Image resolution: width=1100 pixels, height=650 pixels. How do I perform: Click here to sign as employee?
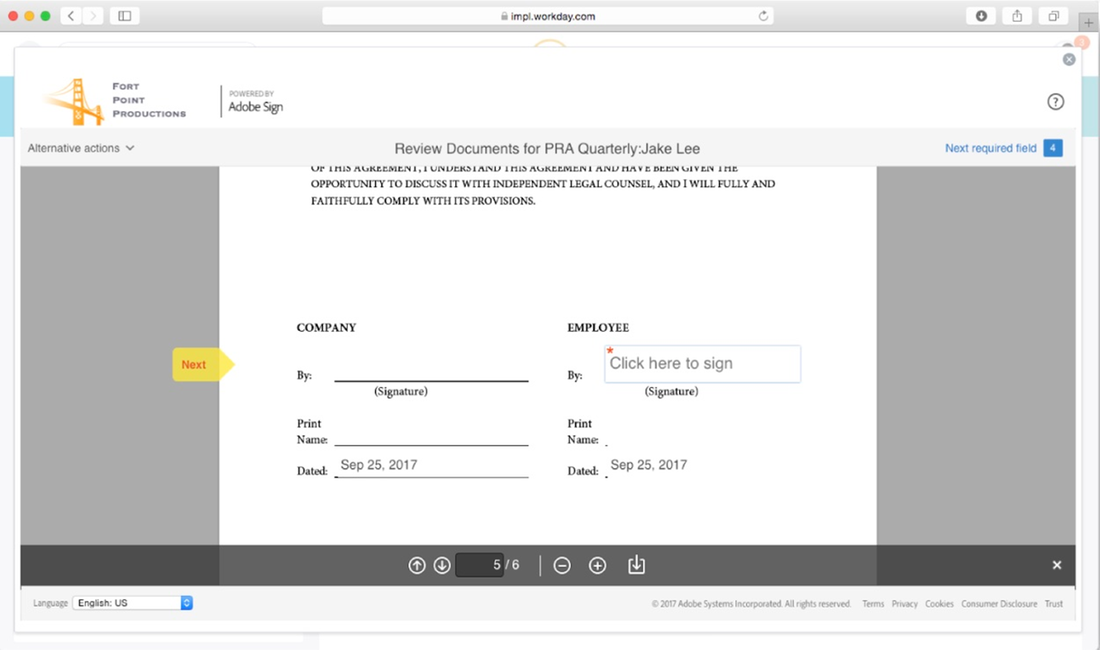point(702,363)
